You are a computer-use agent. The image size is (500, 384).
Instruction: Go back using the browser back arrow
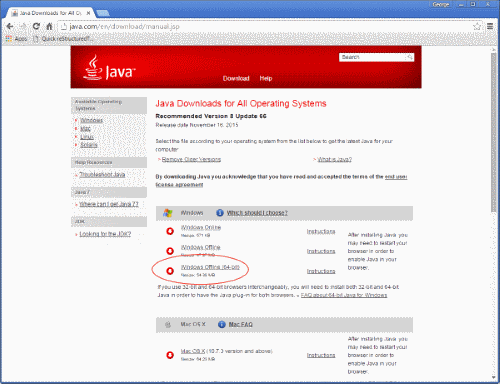point(10,26)
